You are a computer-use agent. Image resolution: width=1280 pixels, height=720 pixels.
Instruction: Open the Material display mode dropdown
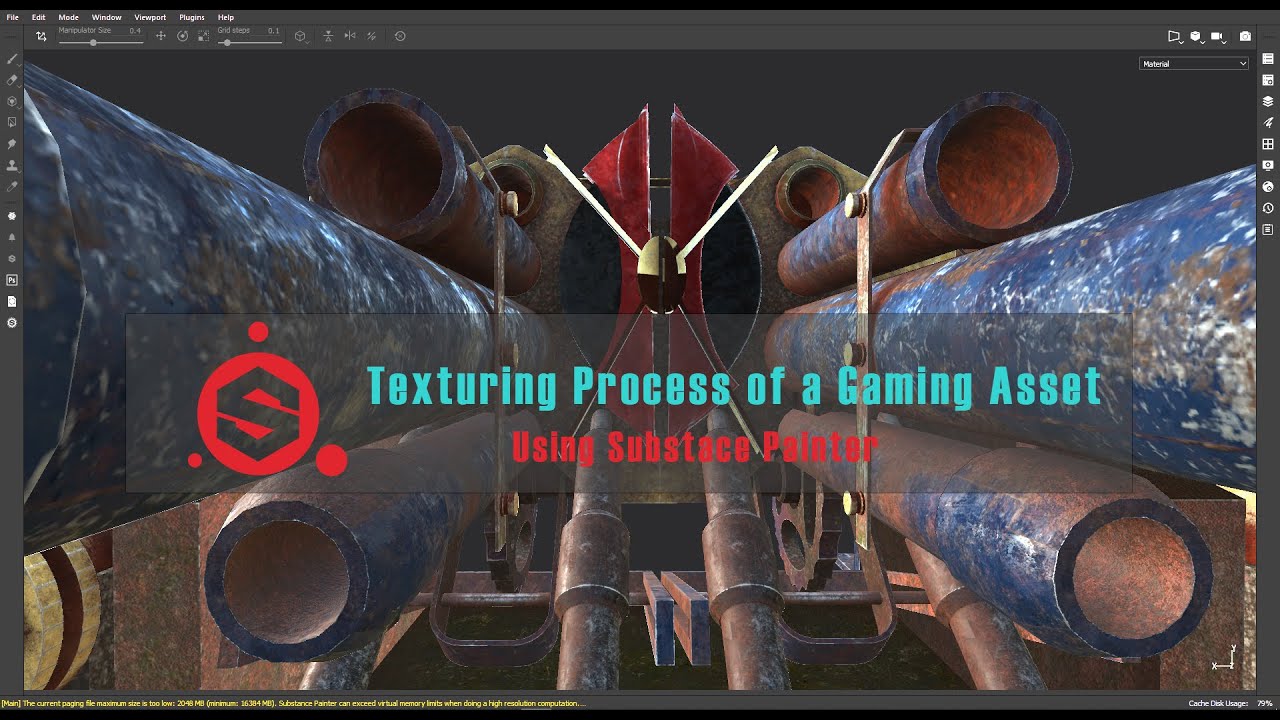1195,64
